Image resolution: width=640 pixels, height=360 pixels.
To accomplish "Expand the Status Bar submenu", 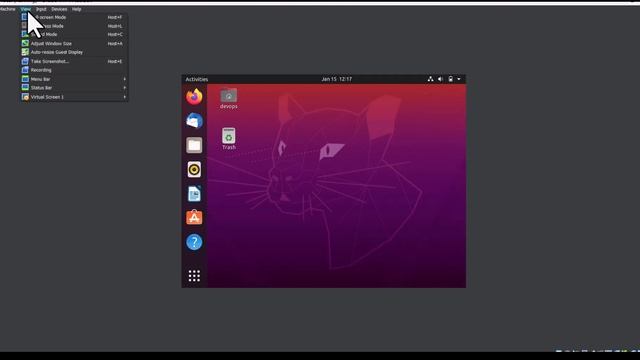I will (x=74, y=88).
